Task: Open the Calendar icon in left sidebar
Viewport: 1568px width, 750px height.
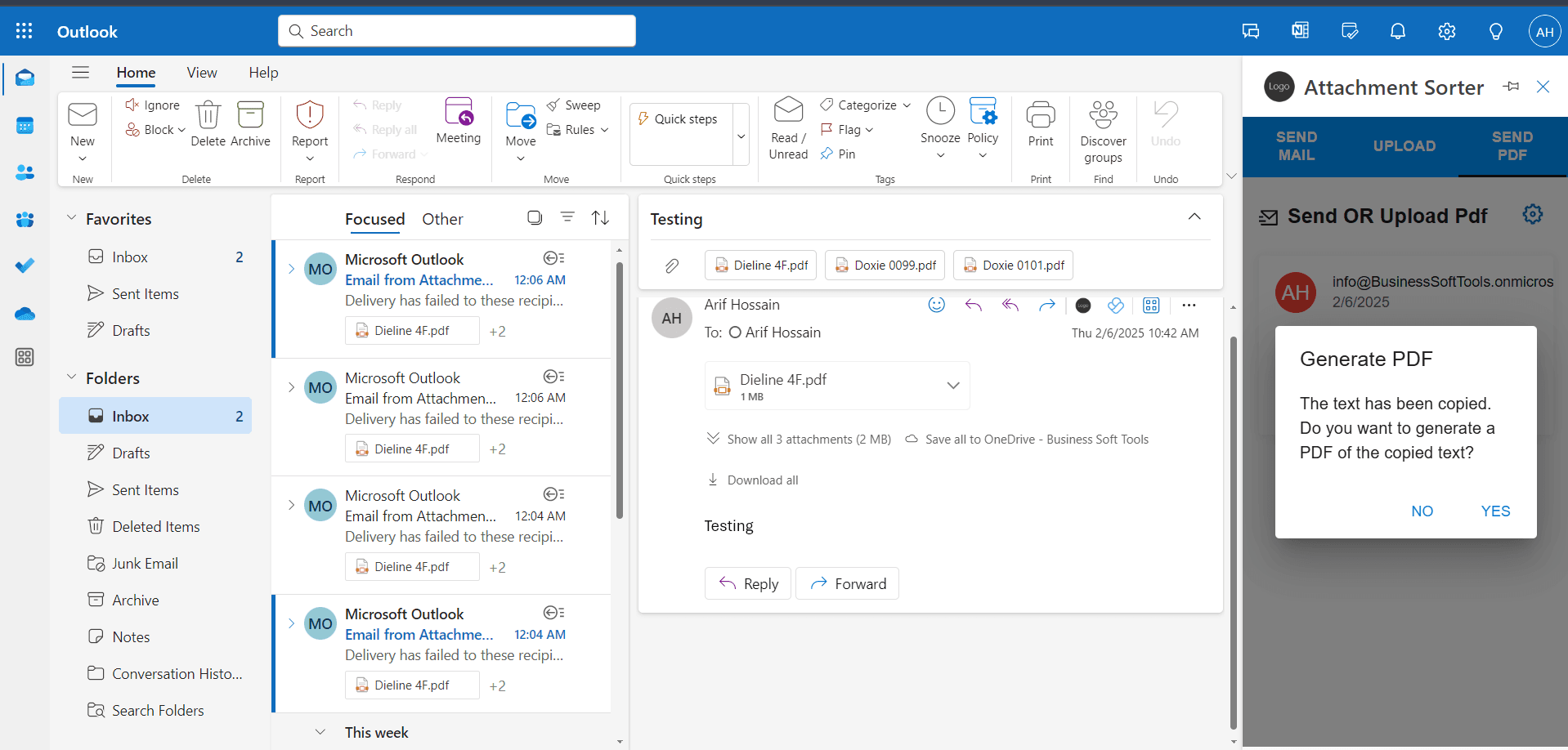Action: coord(25,126)
